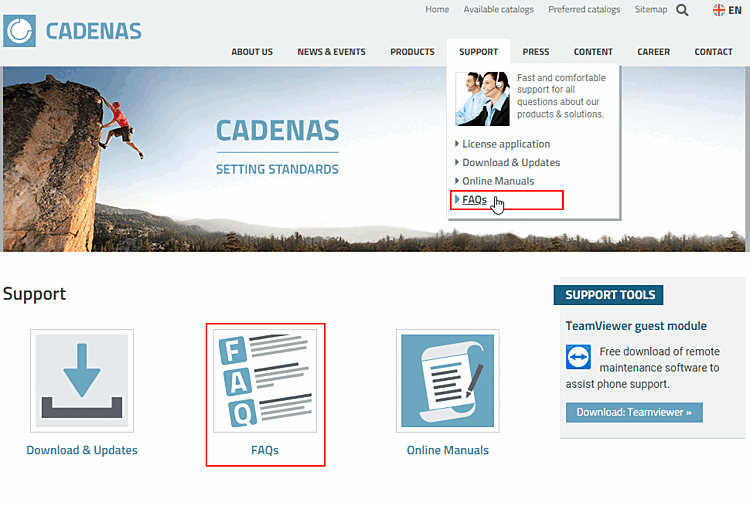Click the CADENAS logo icon
750x506 pixels.
(19, 31)
